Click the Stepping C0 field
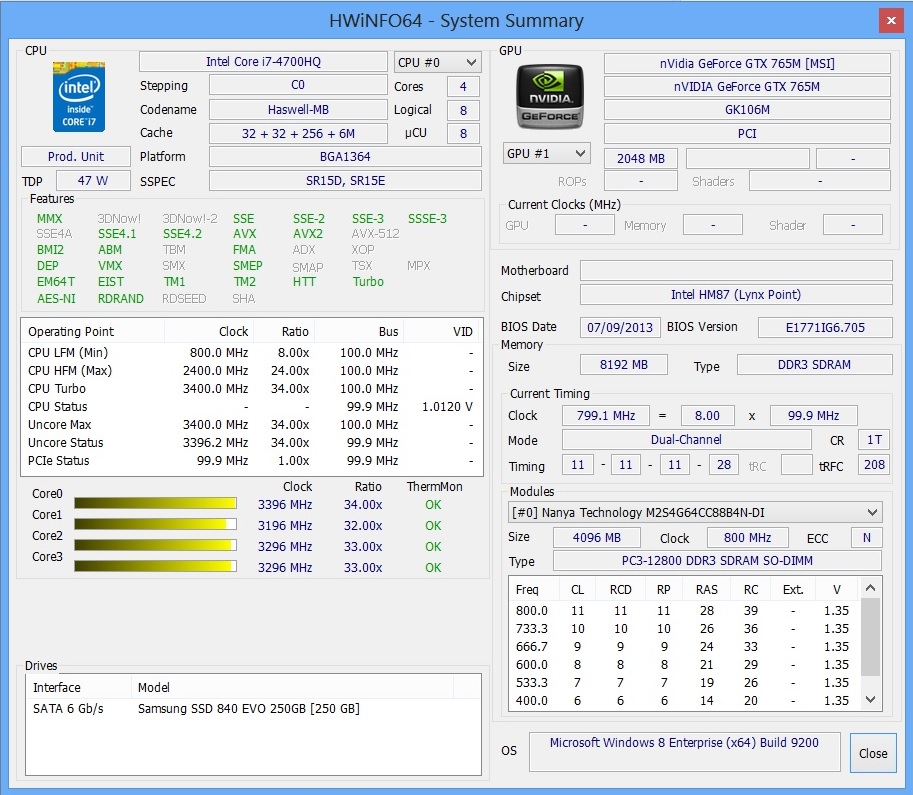The image size is (913, 795). 298,85
